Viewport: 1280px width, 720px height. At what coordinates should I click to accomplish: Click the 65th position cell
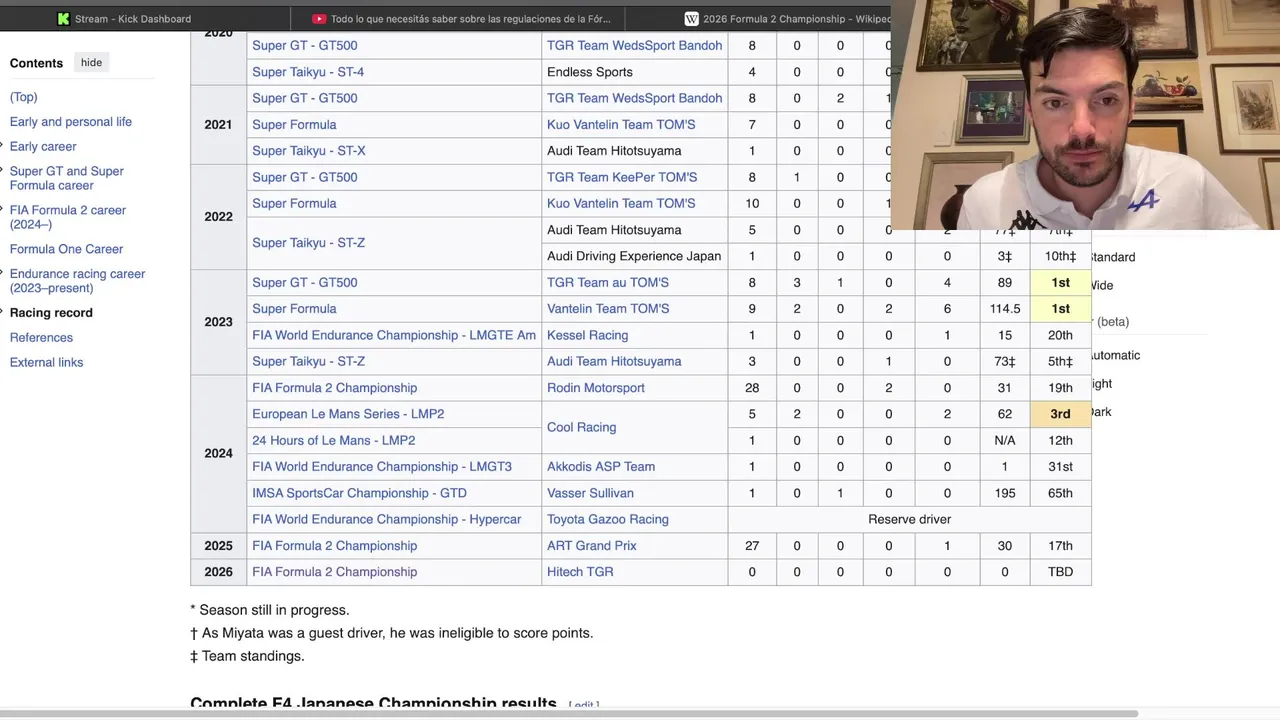pyautogui.click(x=1060, y=493)
